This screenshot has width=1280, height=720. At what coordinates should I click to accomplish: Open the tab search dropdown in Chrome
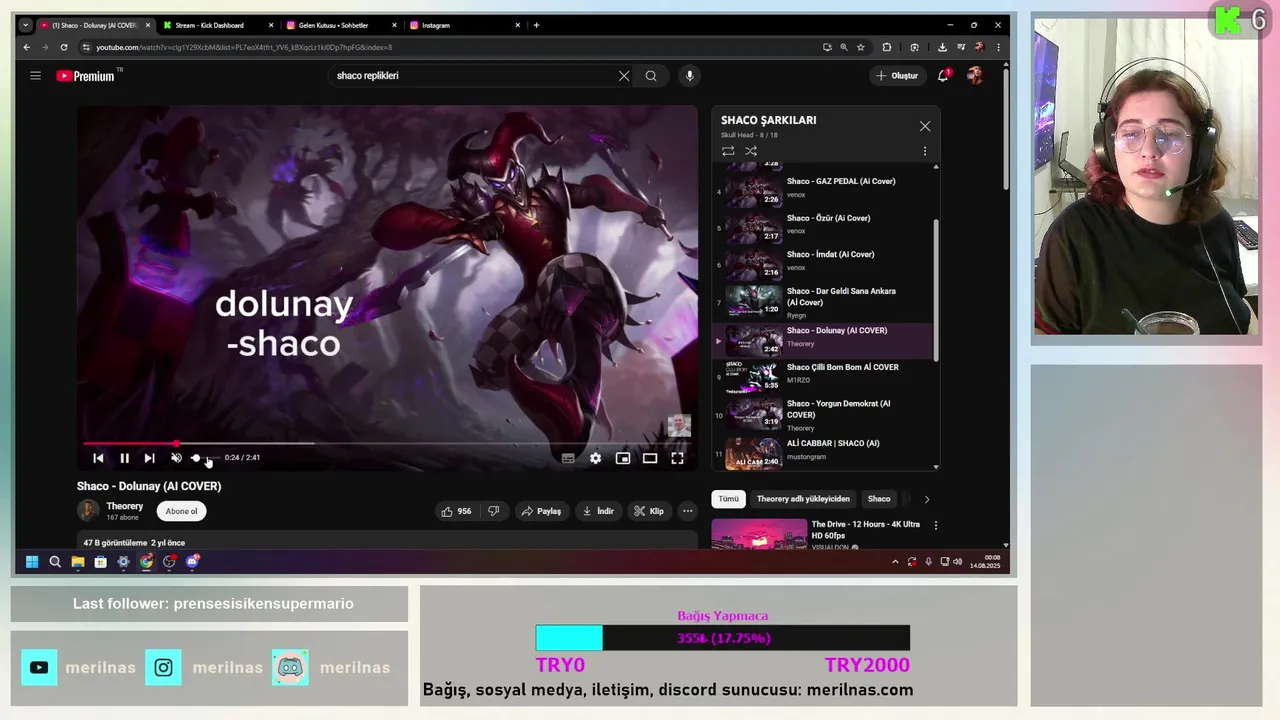click(25, 25)
